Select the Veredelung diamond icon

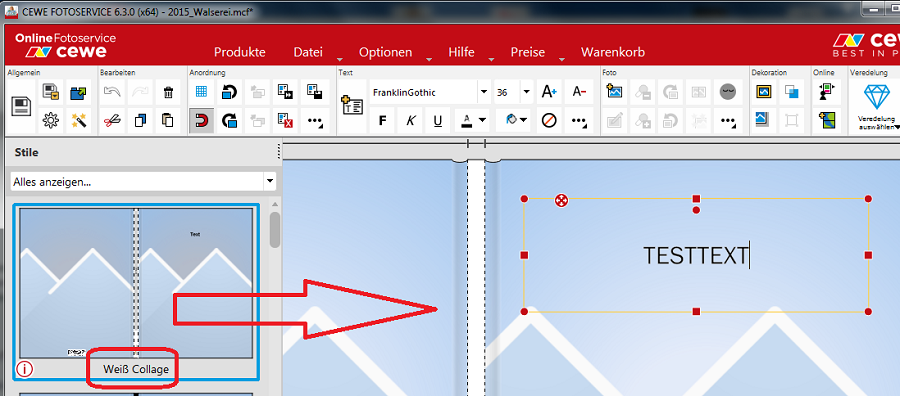[876, 96]
